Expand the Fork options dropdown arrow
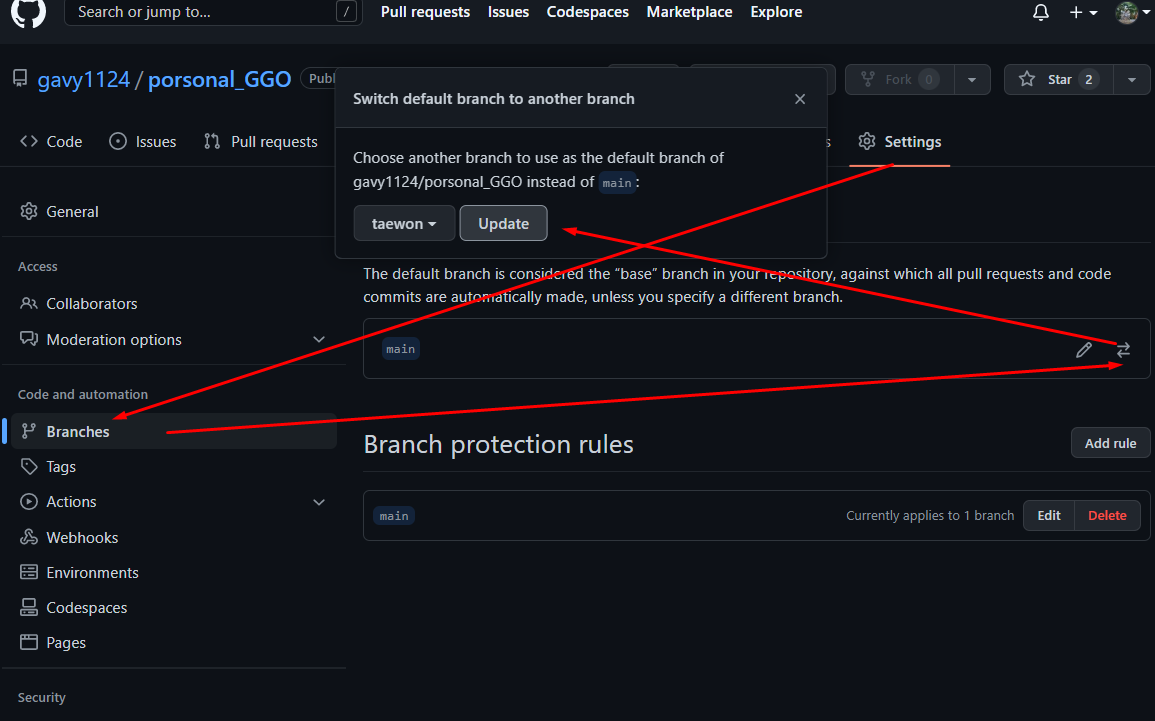Image resolution: width=1155 pixels, height=721 pixels. [972, 80]
